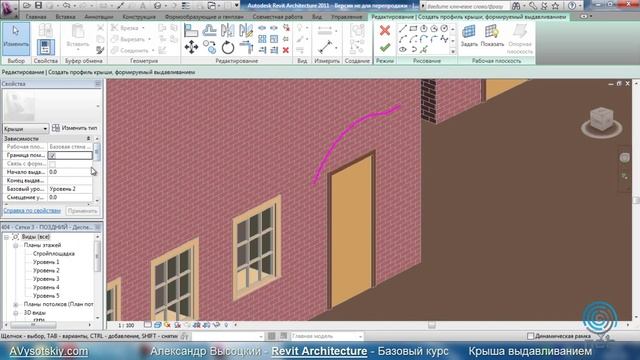Image resolution: width=640 pixels, height=360 pixels.
Task: Expand the Draw gallery more arrow
Action: click(x=453, y=52)
